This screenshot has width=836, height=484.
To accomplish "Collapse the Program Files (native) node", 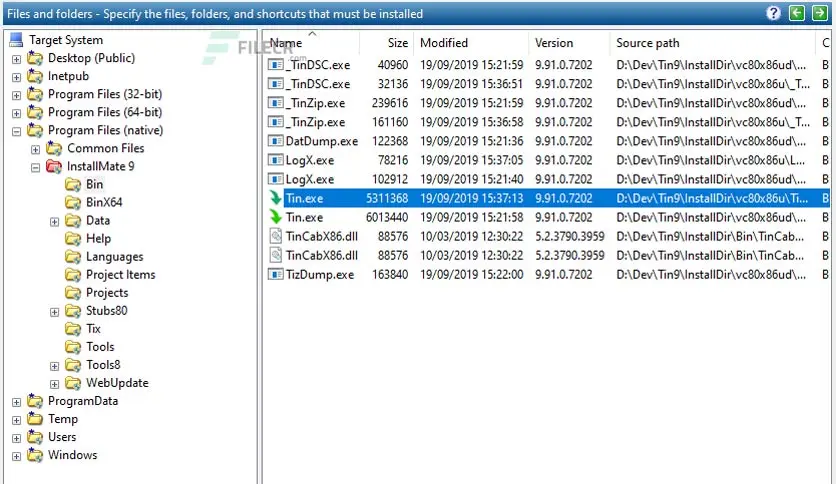I will [16, 131].
